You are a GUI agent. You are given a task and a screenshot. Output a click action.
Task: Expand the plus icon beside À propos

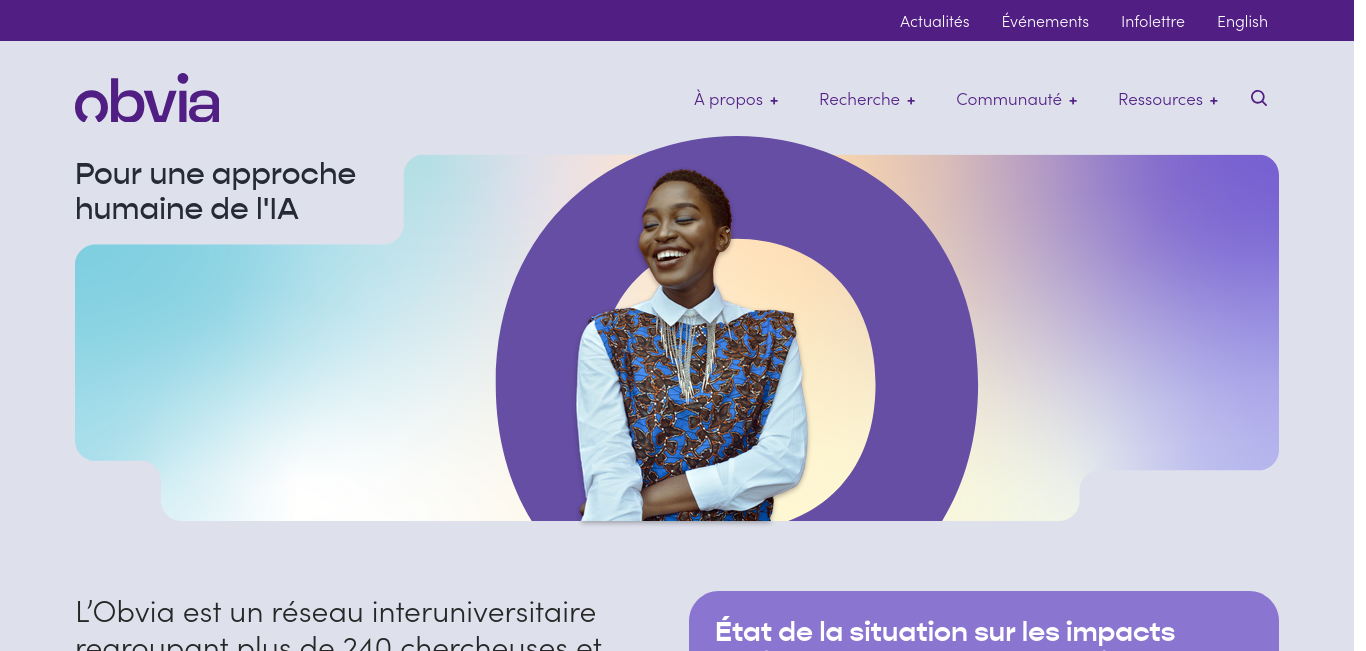pos(774,101)
